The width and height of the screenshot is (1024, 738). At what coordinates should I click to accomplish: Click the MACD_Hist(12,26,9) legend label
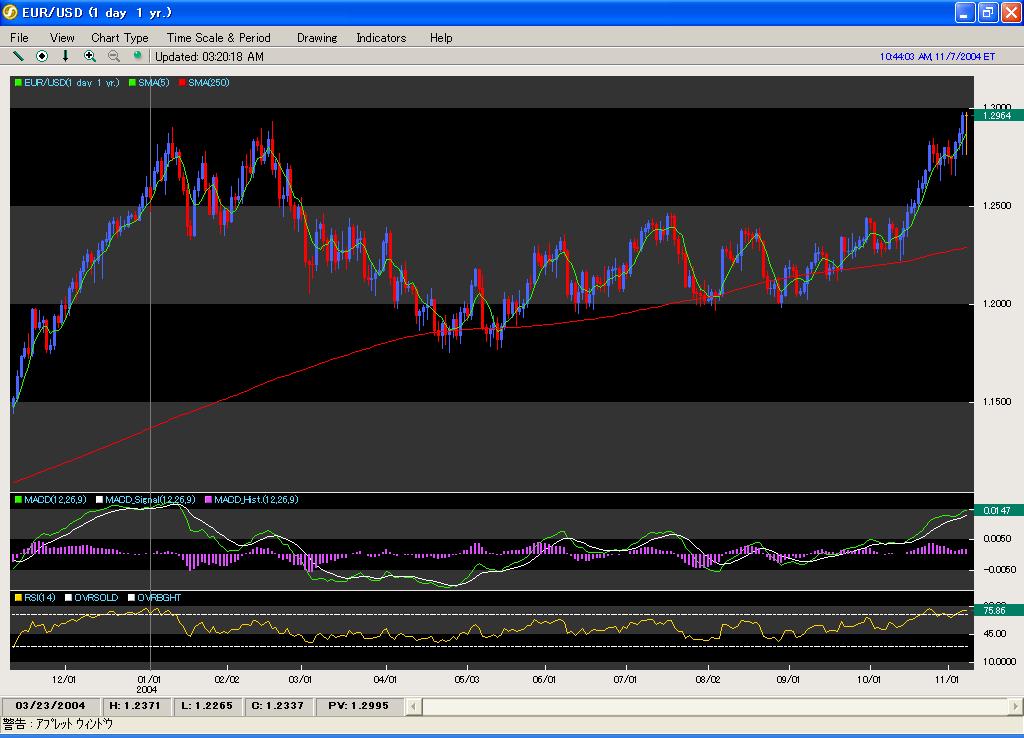(257, 500)
